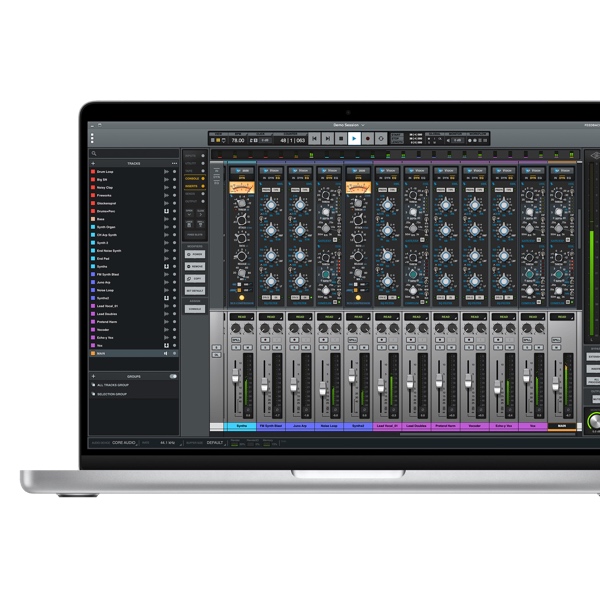Open the Synths channel READ automation menu

pyautogui.click(x=242, y=317)
